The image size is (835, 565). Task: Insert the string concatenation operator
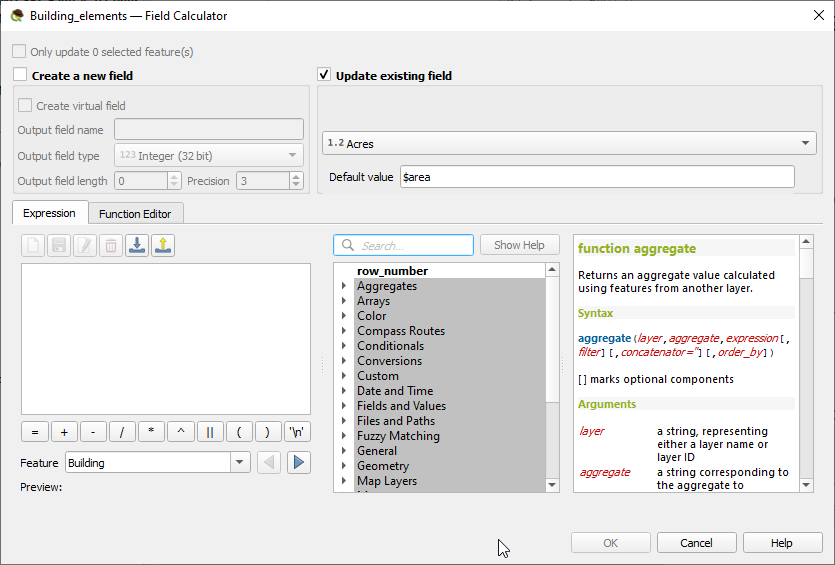pos(210,432)
